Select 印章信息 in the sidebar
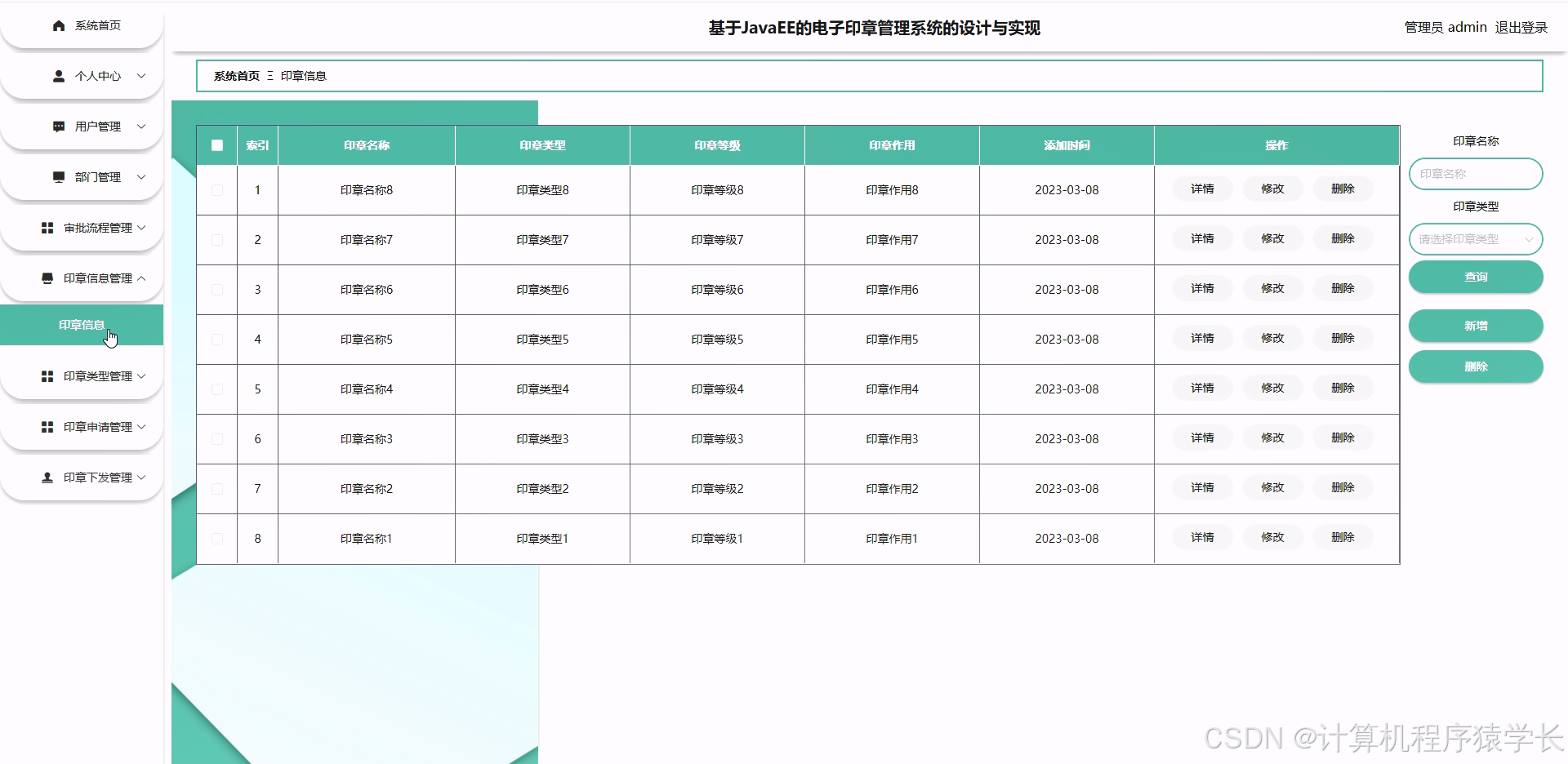This screenshot has height=764, width=1568. coord(81,325)
